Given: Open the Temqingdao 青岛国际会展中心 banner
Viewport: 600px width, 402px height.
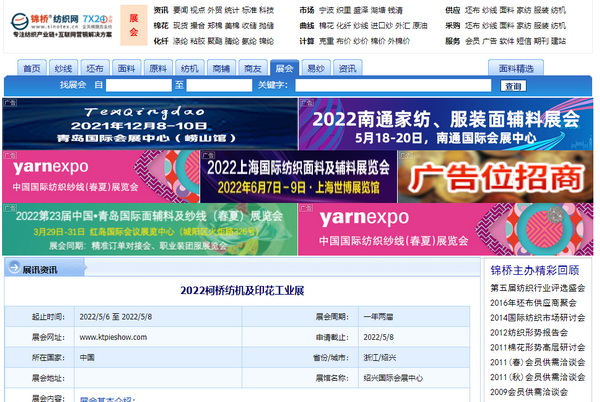Looking at the screenshot, I should pos(150,124).
